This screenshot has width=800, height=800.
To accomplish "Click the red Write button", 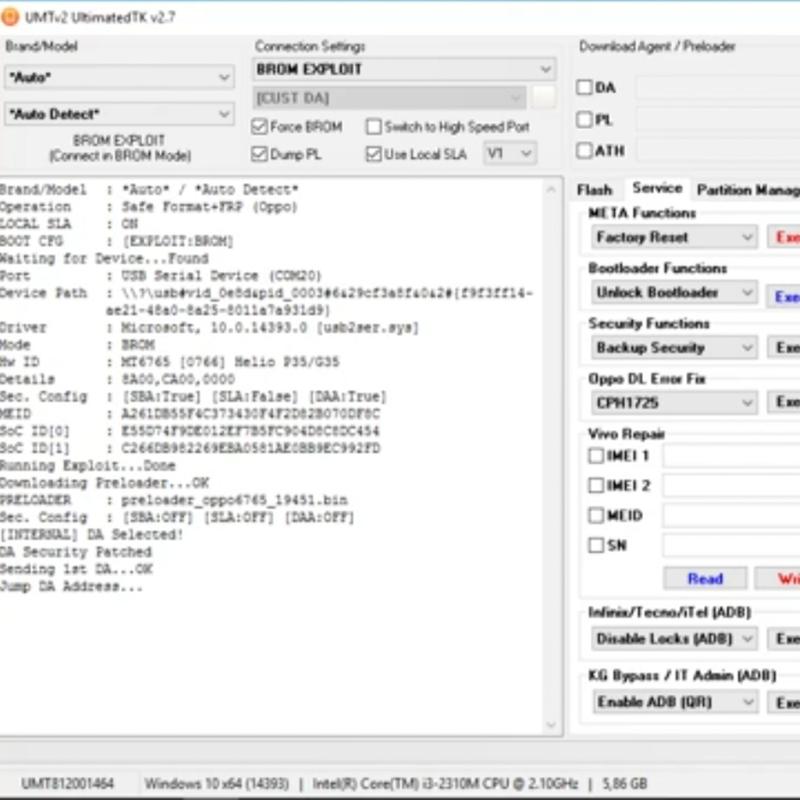I will pos(778,578).
